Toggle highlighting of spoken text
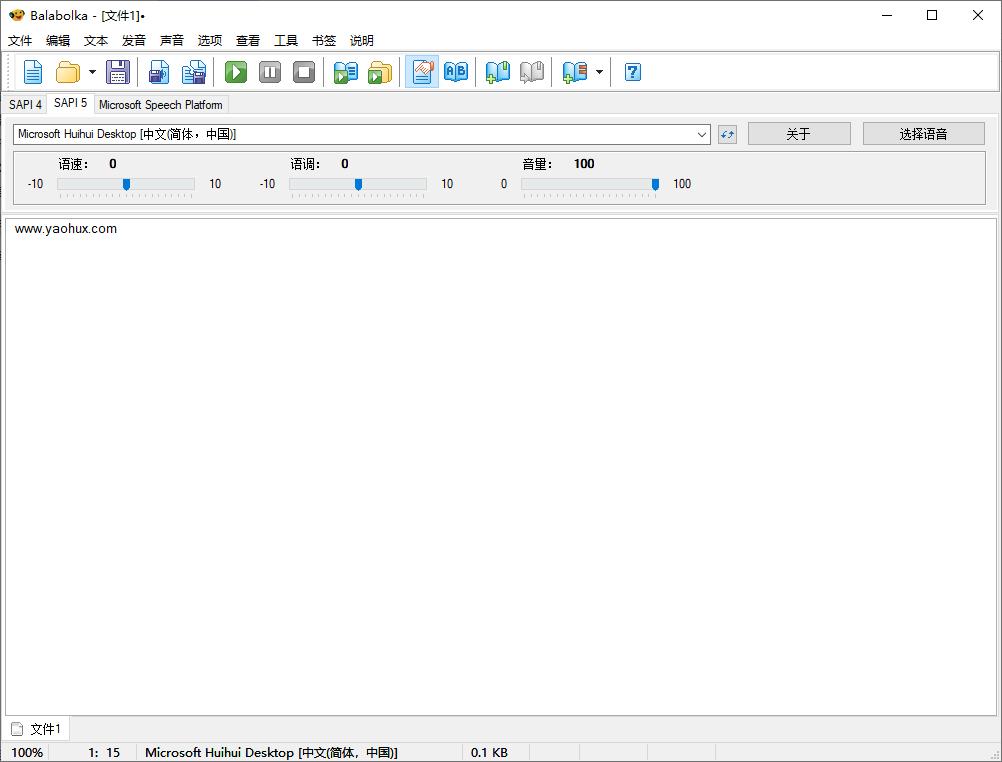This screenshot has width=1002, height=762. click(421, 71)
